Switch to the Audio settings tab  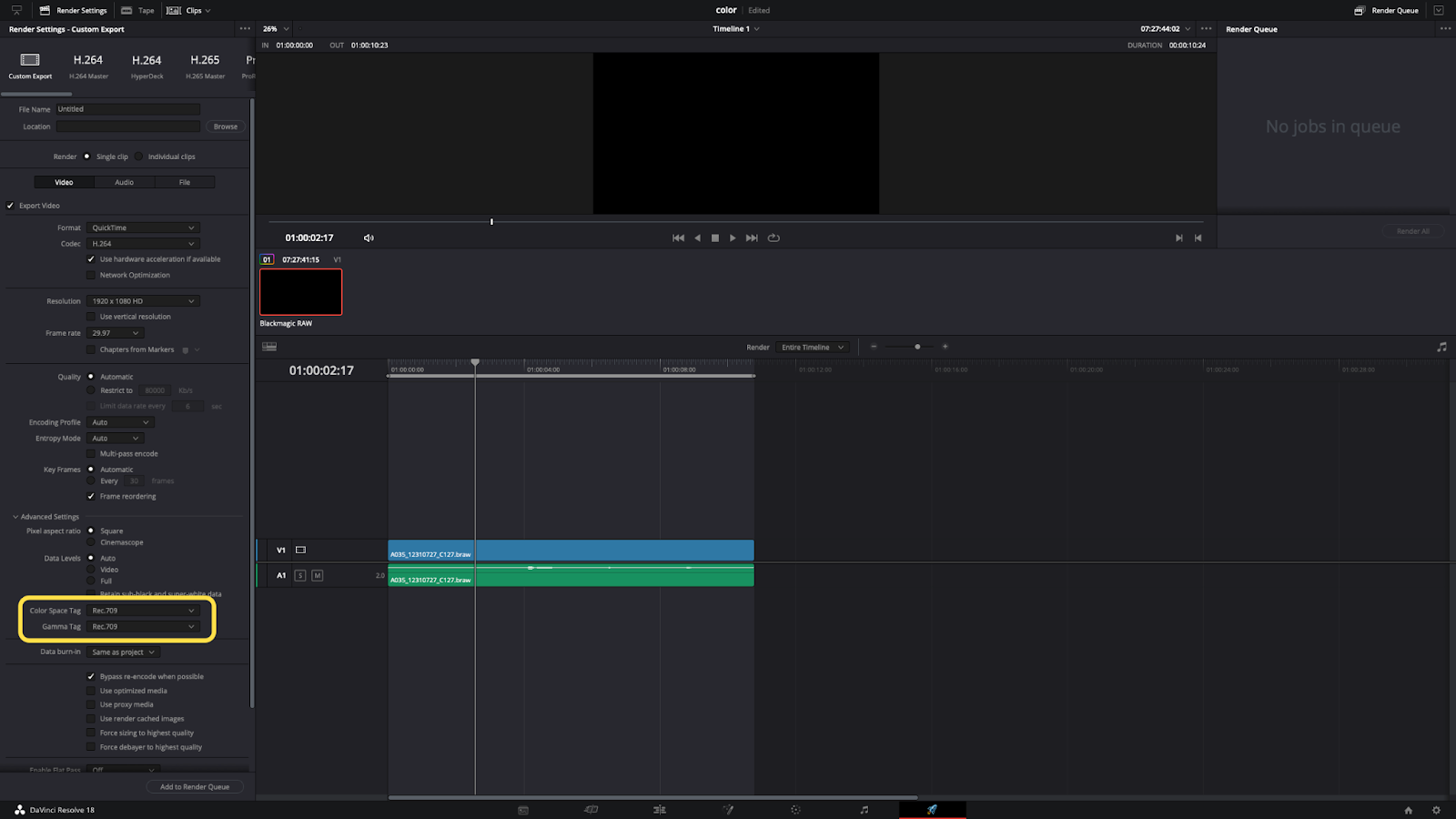click(x=124, y=182)
